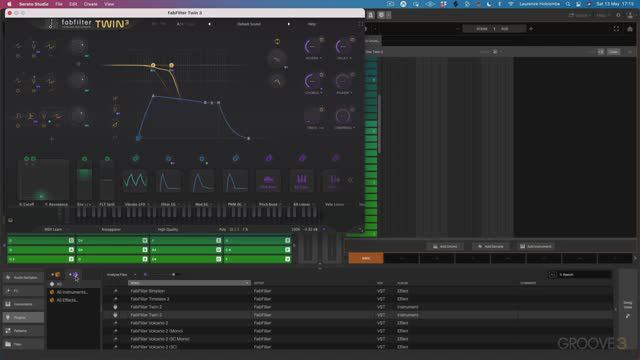
Task: Open the Apple menu
Action: tap(9, 4)
